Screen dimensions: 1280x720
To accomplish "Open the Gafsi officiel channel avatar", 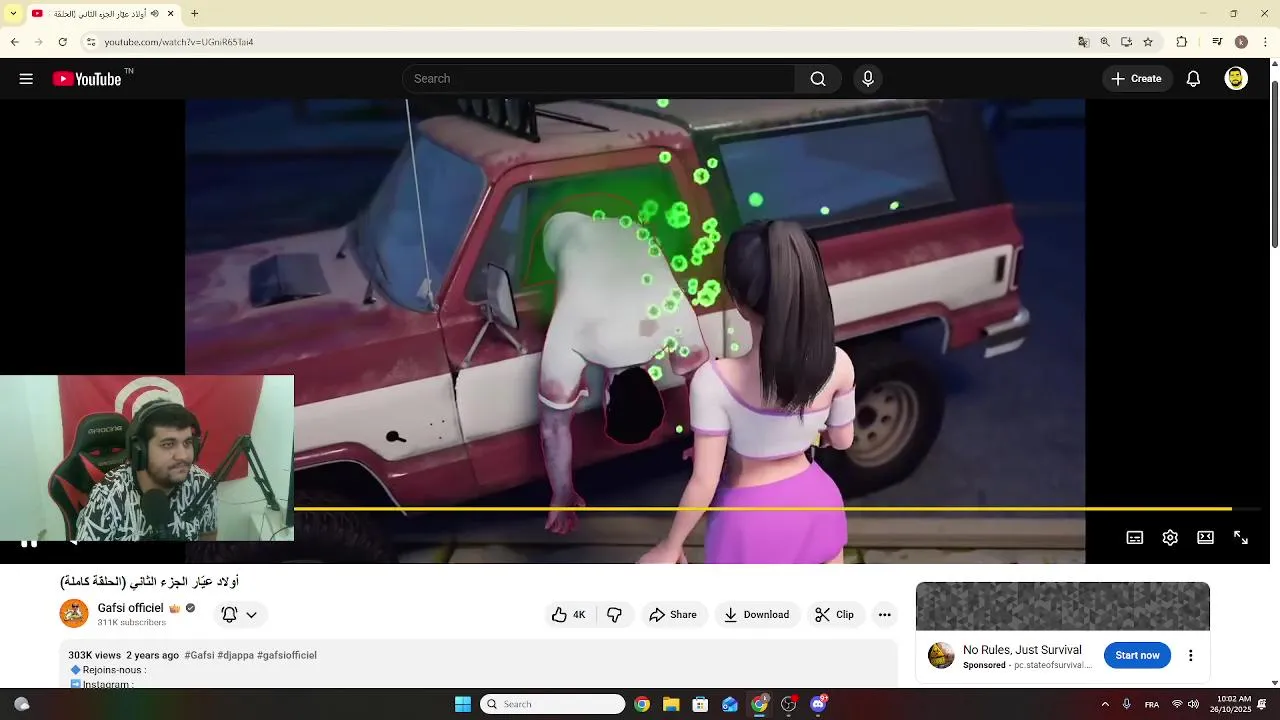I will tap(74, 614).
